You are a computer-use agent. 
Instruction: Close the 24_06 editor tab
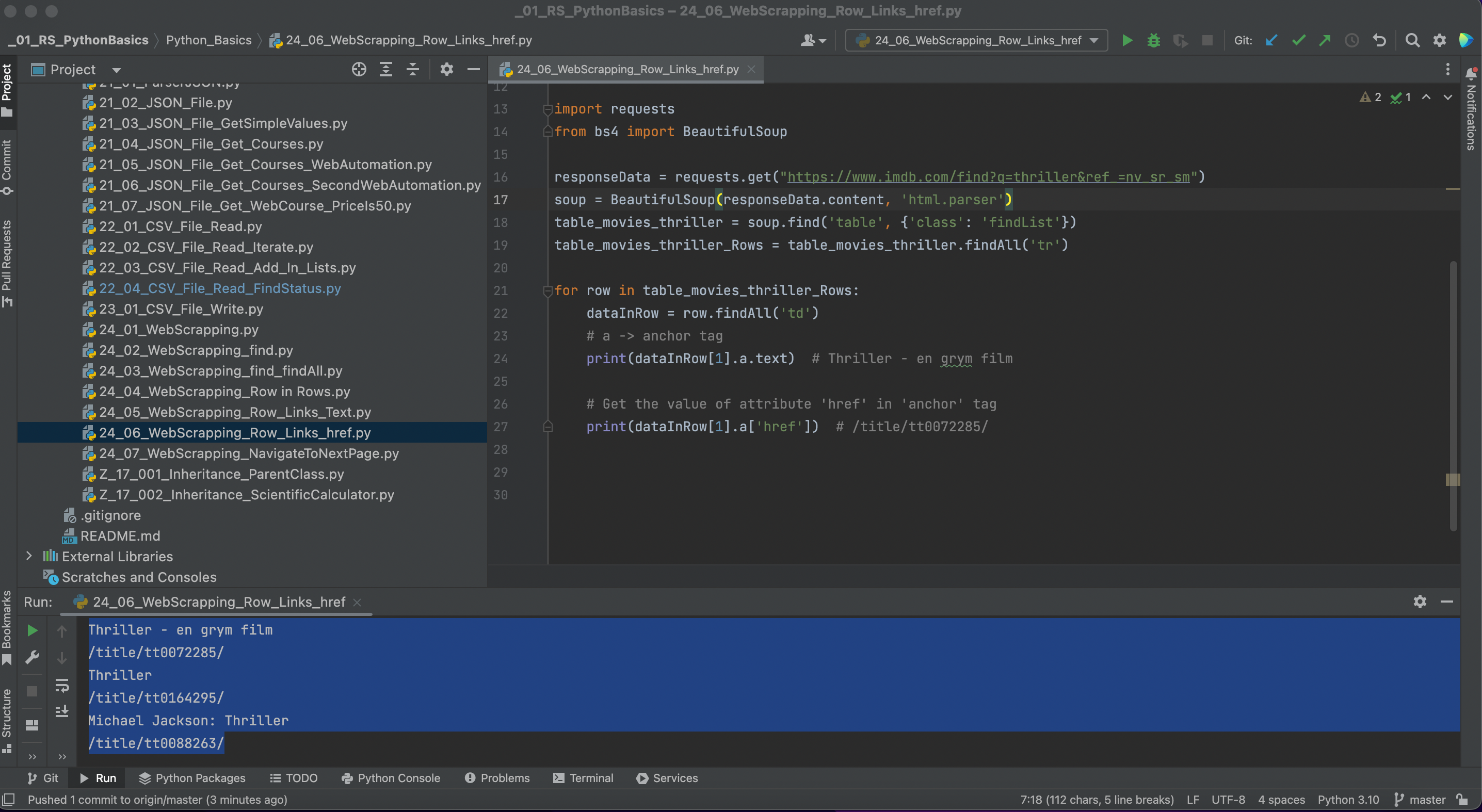(x=751, y=69)
